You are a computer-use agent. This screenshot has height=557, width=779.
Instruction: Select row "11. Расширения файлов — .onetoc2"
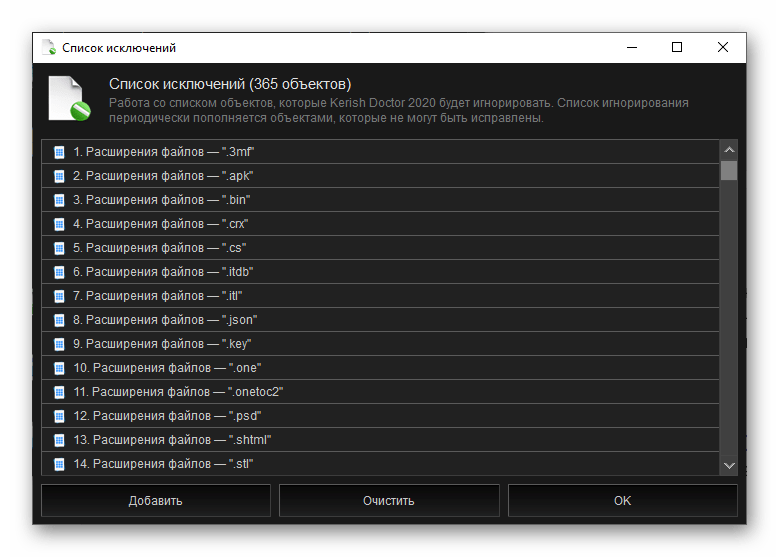pos(381,392)
